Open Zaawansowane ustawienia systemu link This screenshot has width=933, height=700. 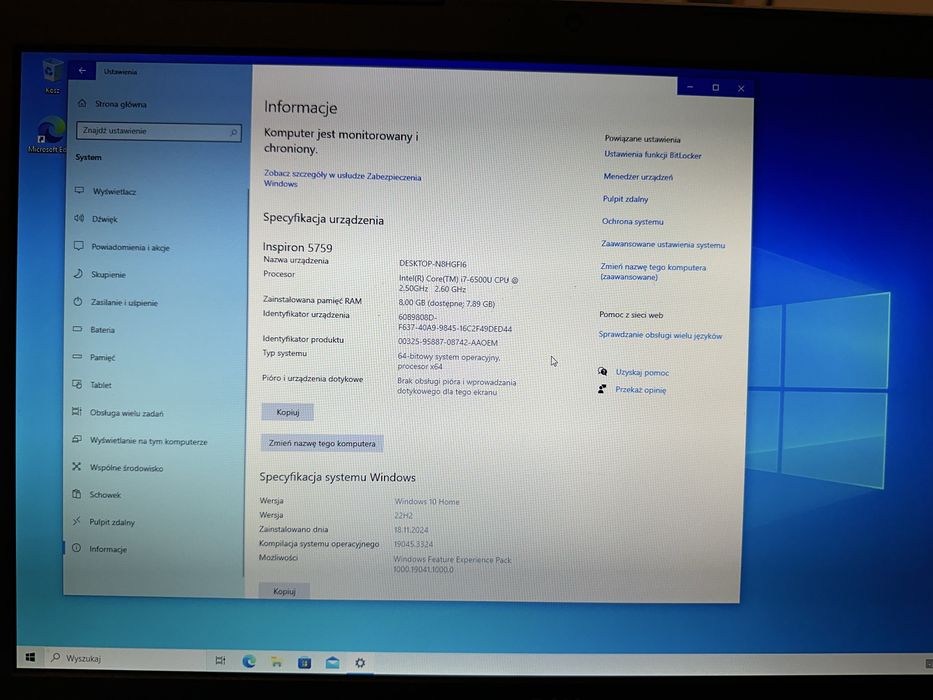coord(663,245)
